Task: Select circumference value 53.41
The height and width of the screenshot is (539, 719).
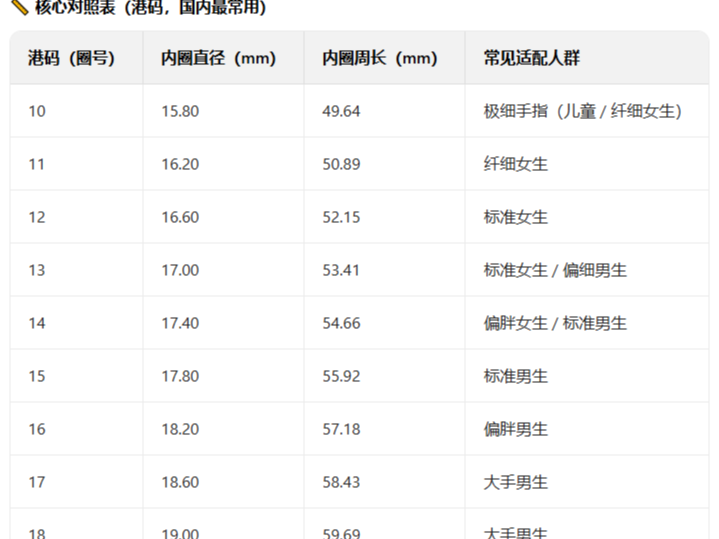Action: click(x=341, y=270)
